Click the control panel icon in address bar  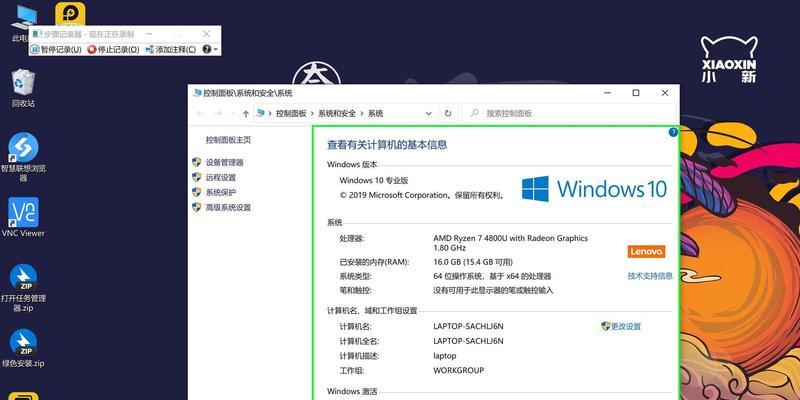point(261,114)
